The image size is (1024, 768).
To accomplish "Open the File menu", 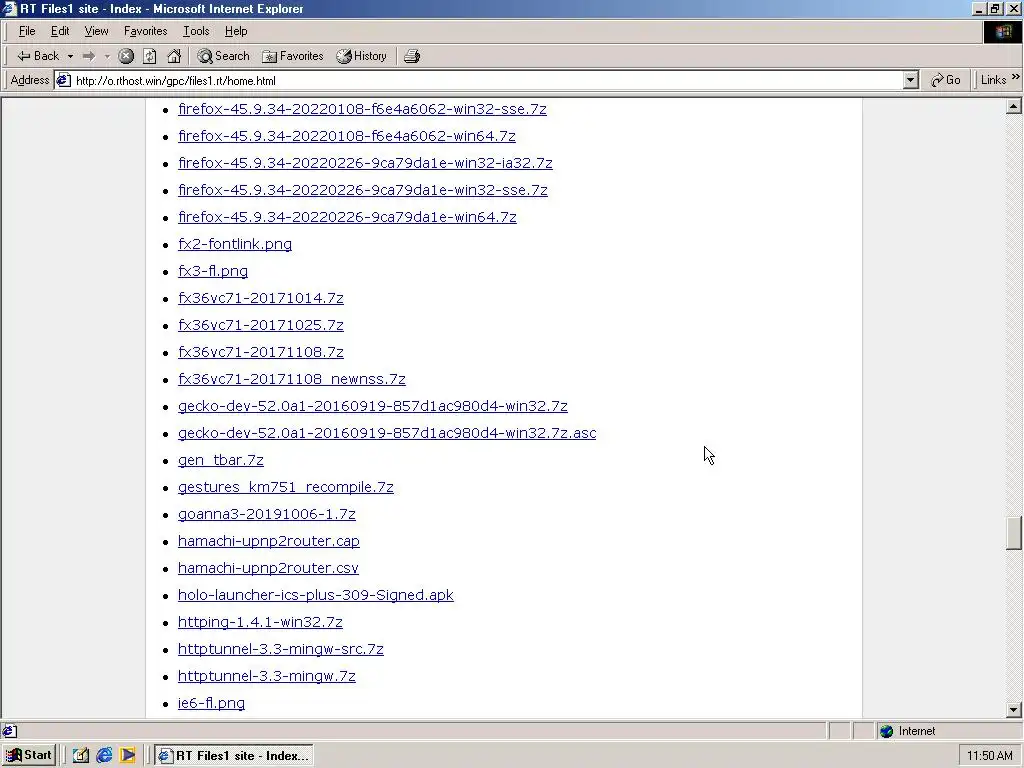I will click(x=27, y=31).
